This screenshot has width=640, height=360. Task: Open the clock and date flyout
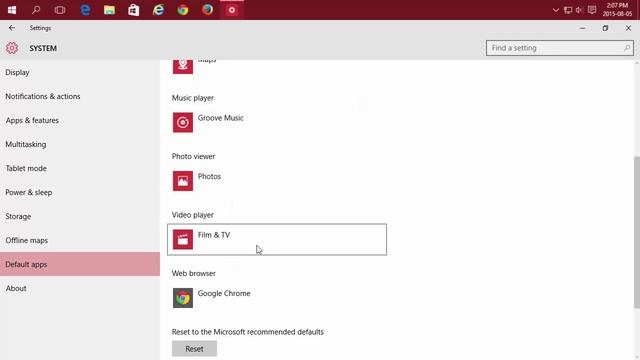pos(617,10)
